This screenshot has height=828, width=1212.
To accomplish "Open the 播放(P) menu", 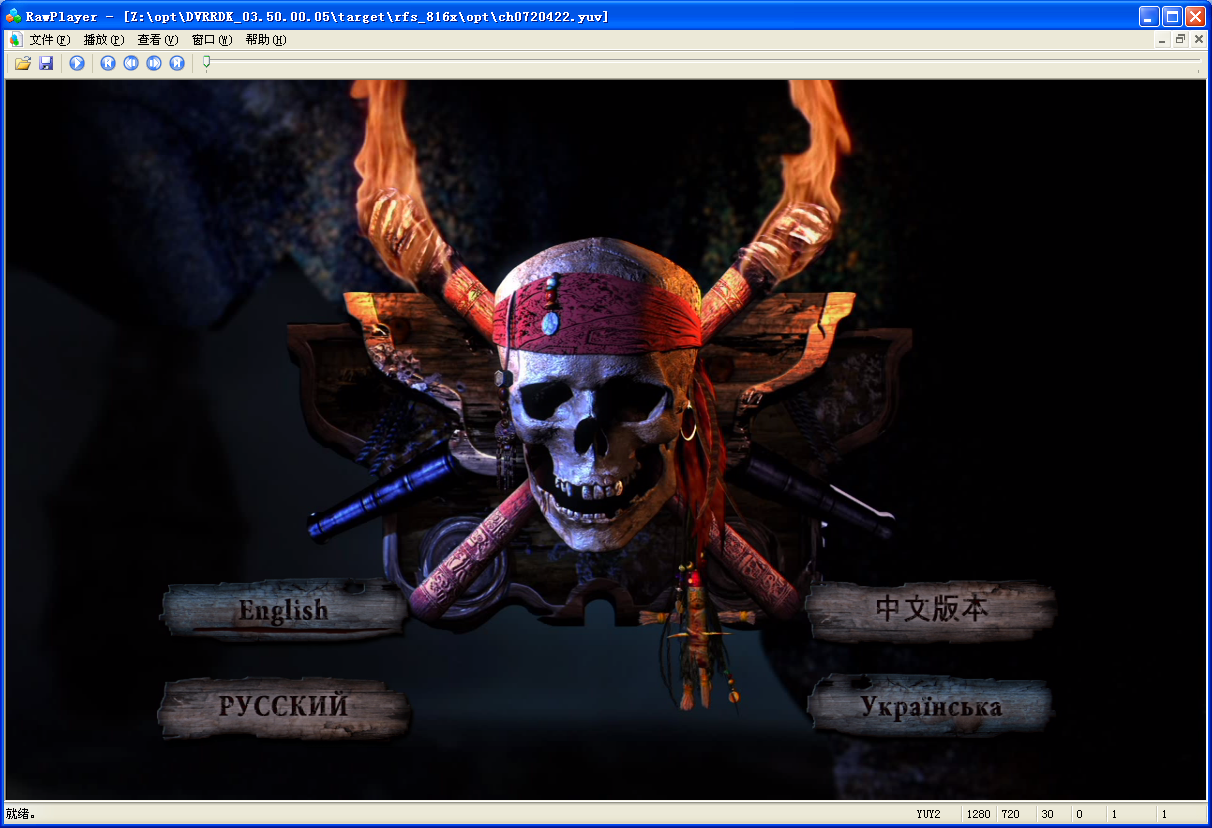I will click(x=104, y=40).
